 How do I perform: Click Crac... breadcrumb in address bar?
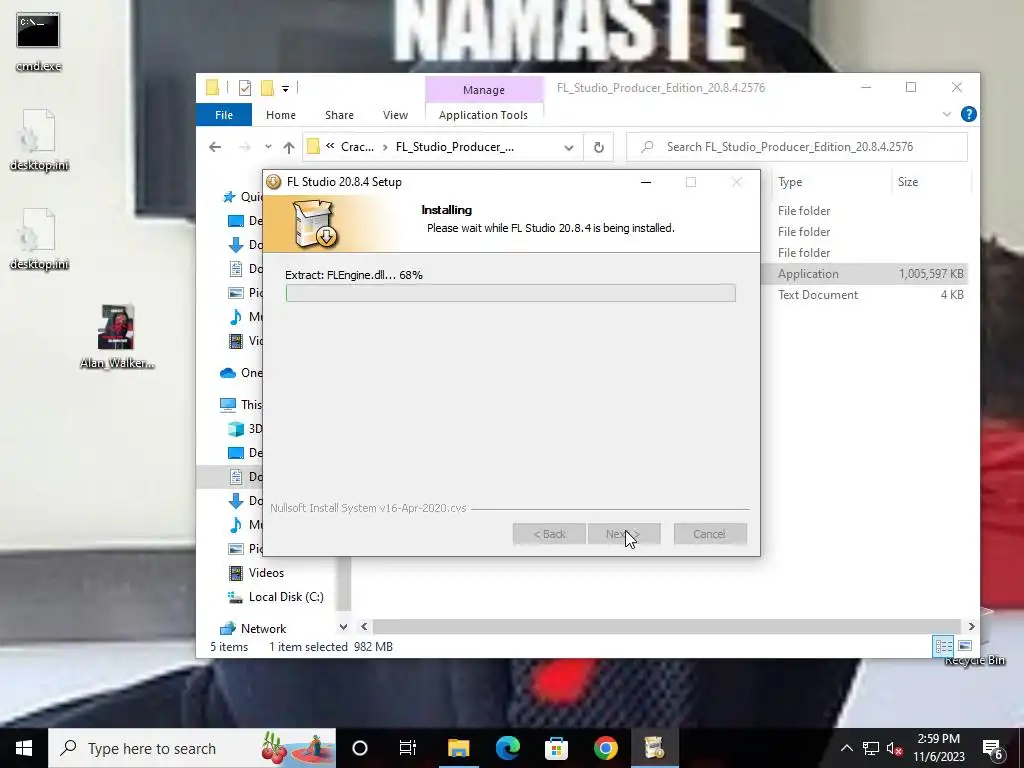click(357, 147)
